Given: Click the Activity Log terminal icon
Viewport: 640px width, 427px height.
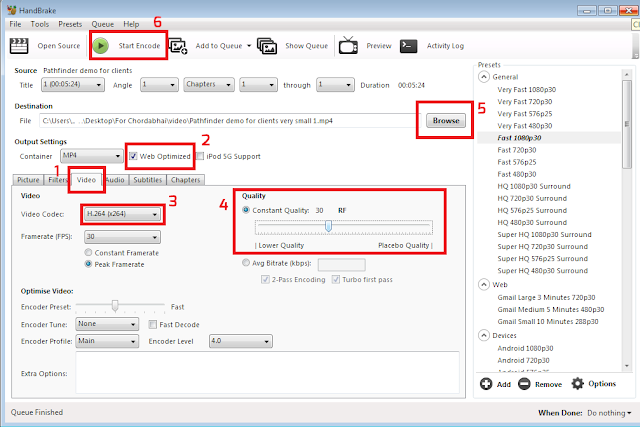Looking at the screenshot, I should (409, 46).
